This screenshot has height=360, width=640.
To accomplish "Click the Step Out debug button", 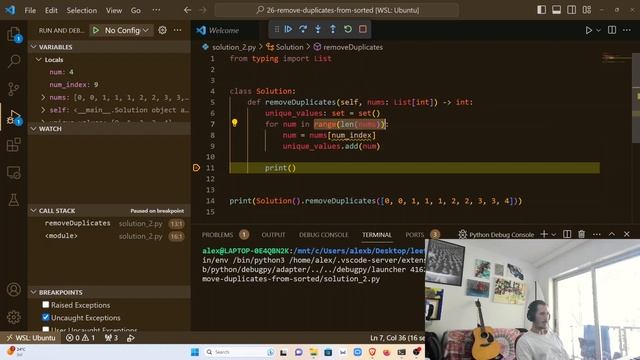I will [x=333, y=29].
